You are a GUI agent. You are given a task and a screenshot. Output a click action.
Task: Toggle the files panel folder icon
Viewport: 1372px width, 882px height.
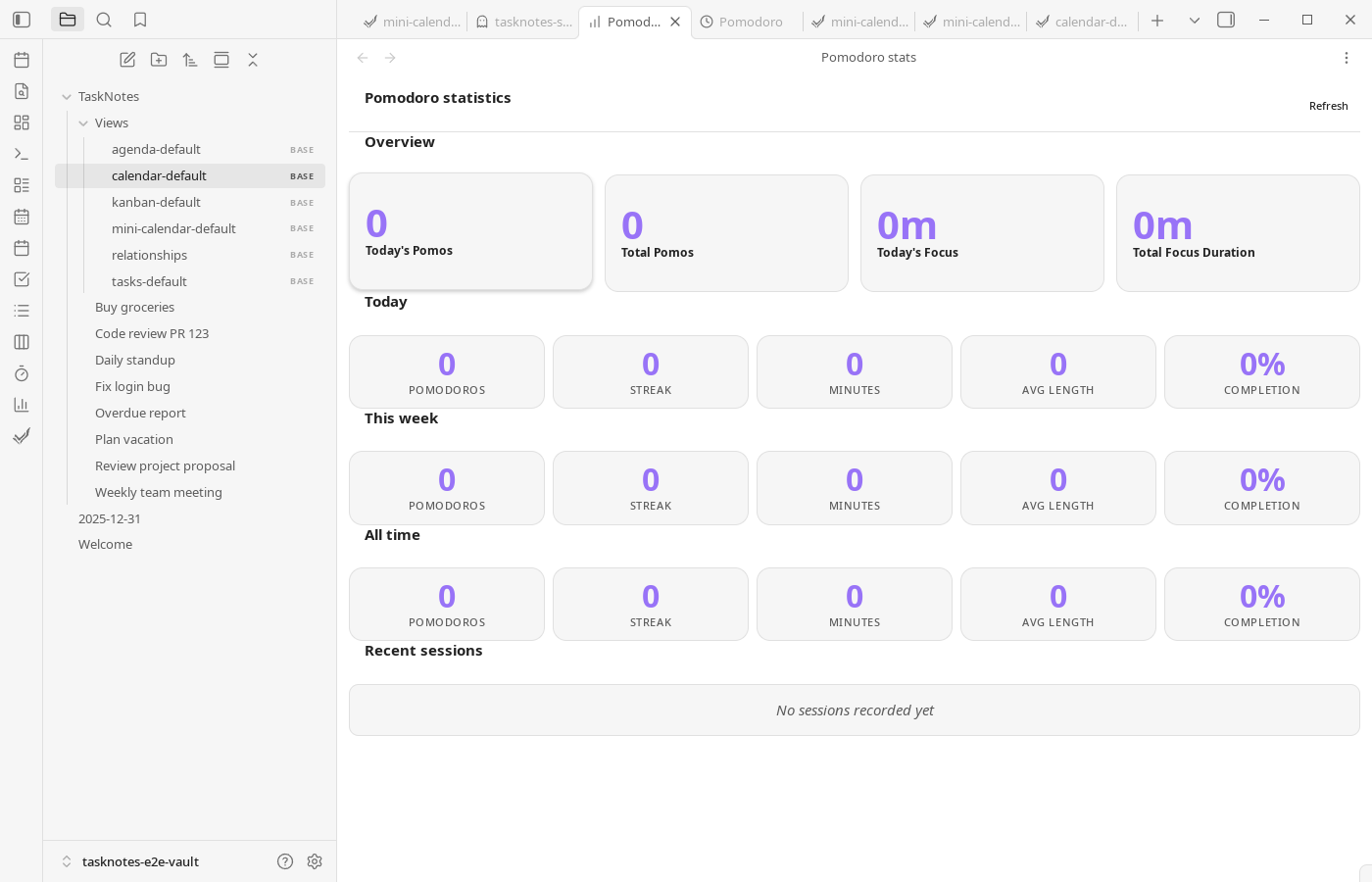68,20
